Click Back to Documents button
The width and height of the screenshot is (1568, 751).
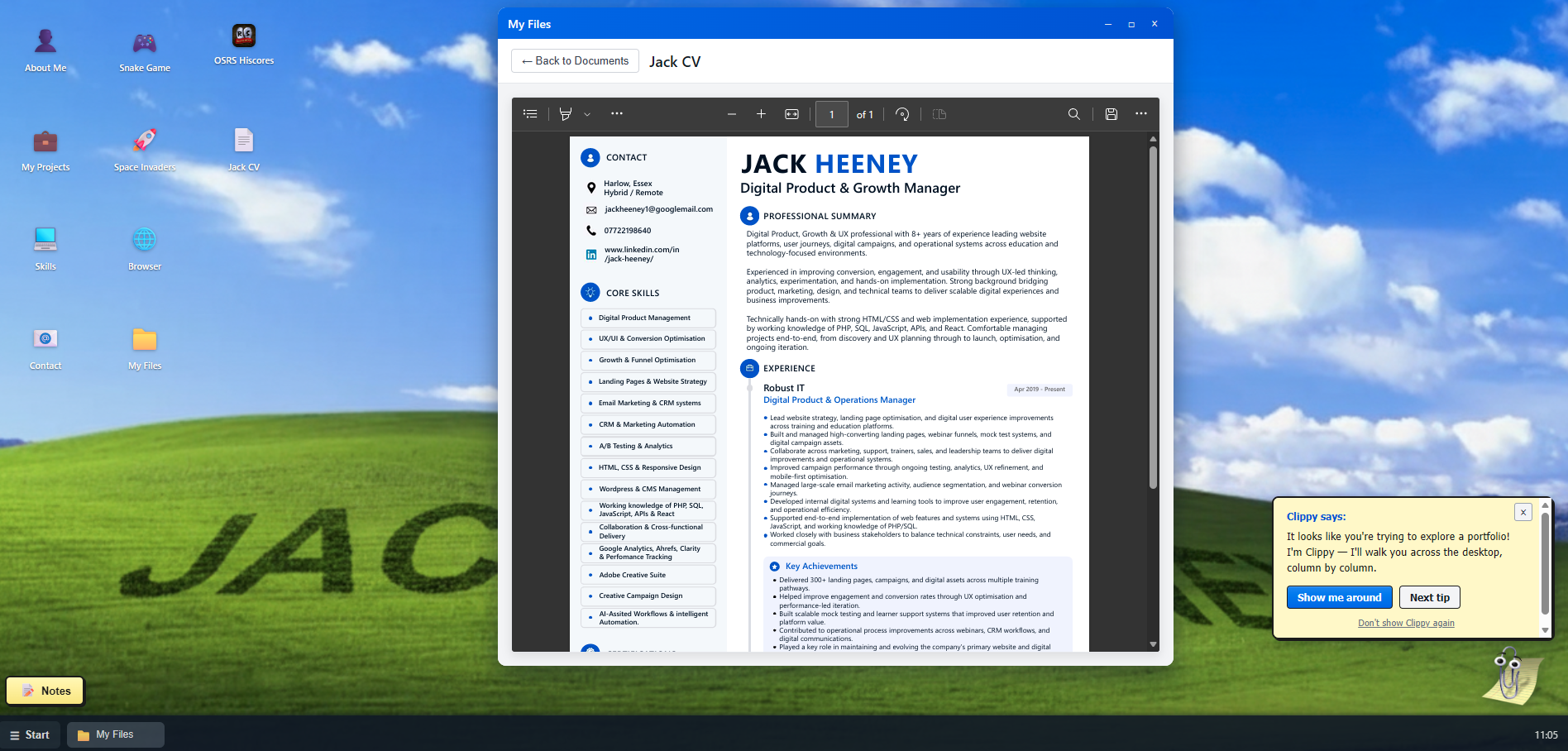[x=575, y=61]
